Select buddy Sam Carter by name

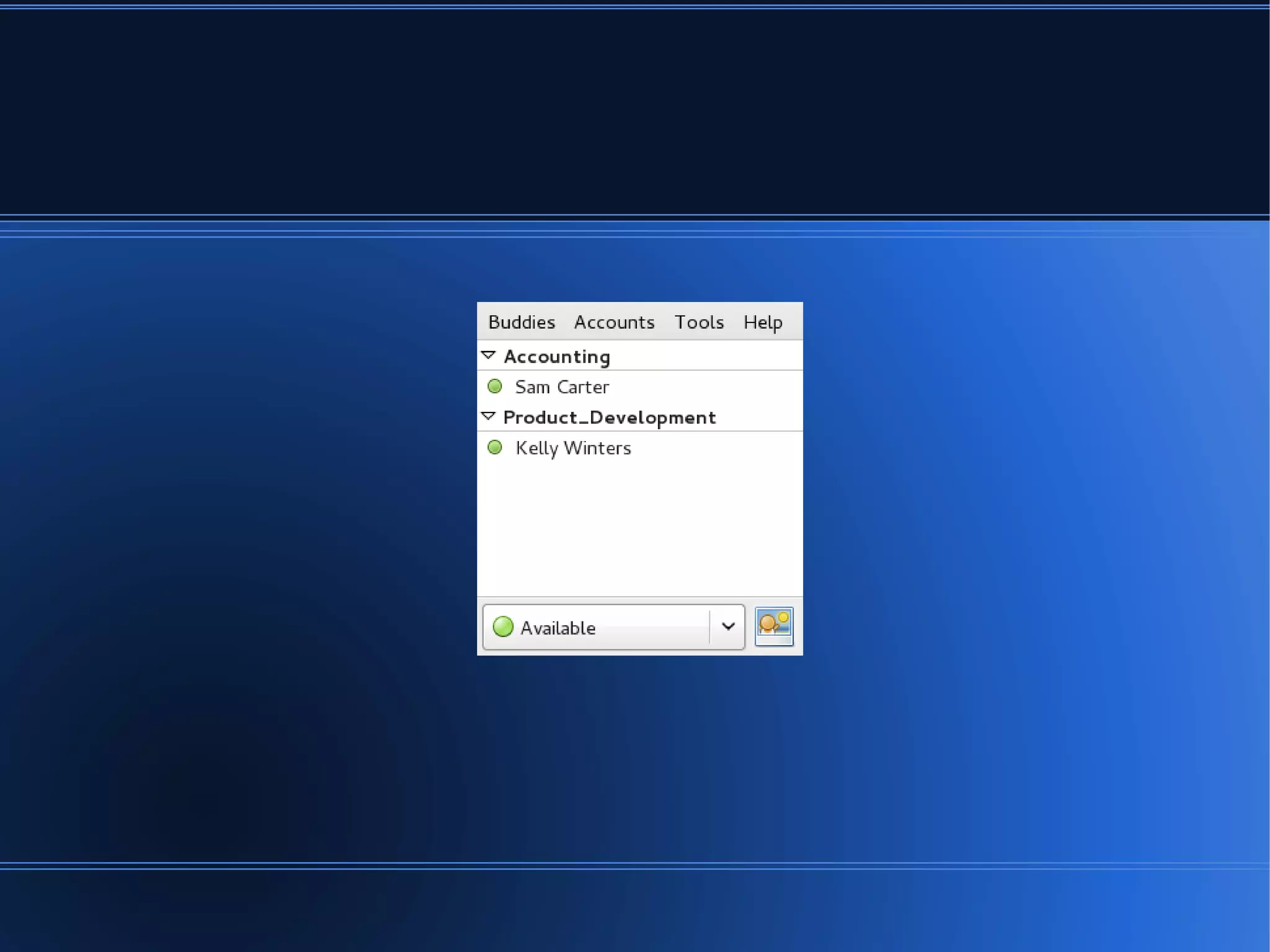pyautogui.click(x=562, y=387)
